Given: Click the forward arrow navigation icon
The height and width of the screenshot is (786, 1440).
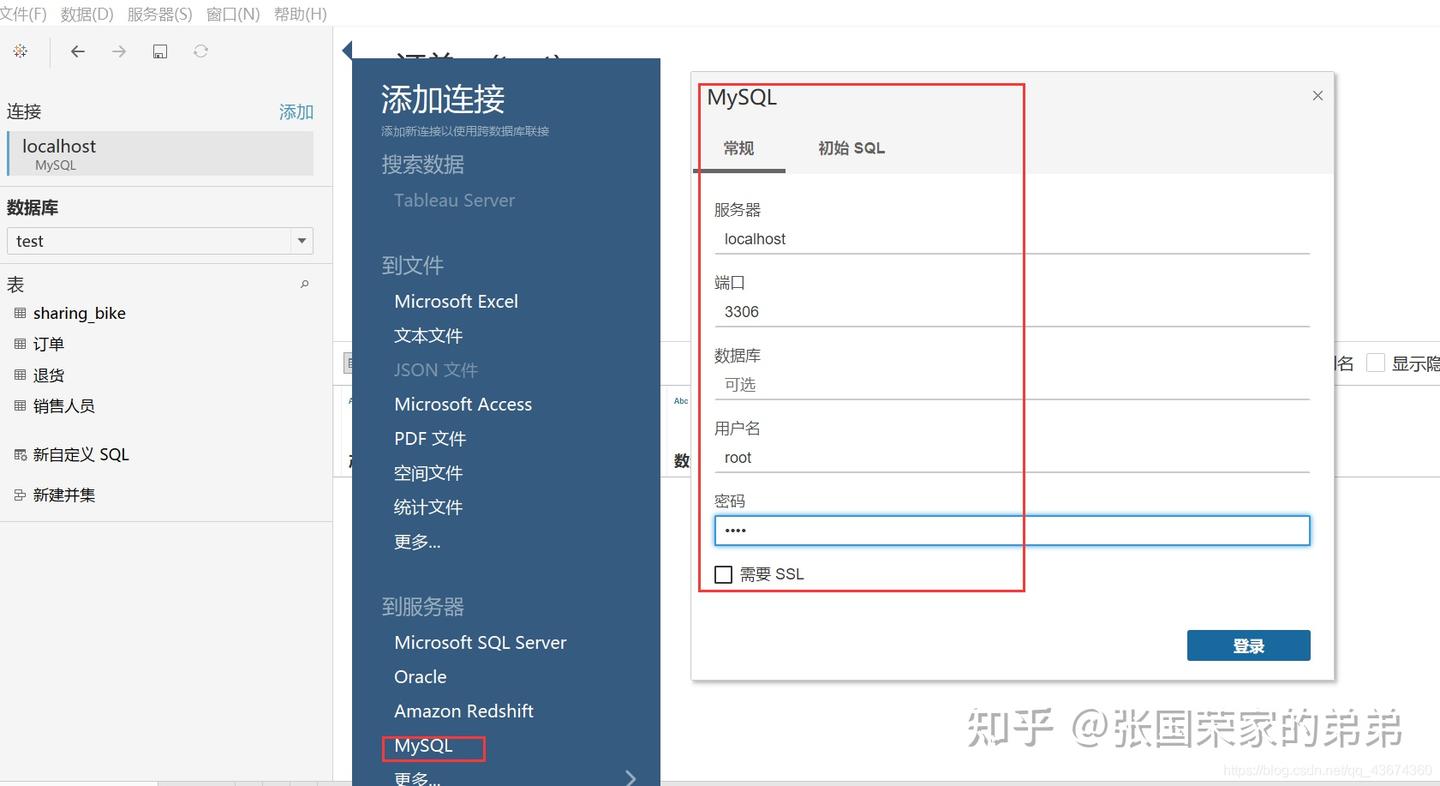Looking at the screenshot, I should pos(118,51).
